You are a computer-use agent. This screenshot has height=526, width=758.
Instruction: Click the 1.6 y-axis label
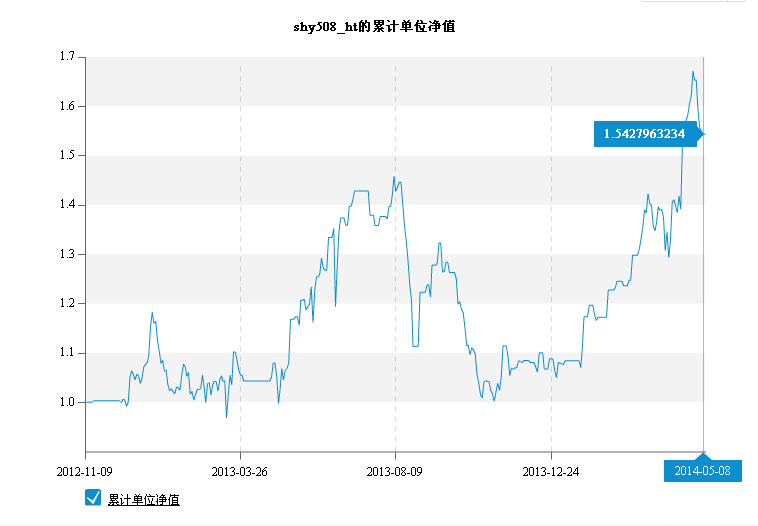tap(67, 106)
